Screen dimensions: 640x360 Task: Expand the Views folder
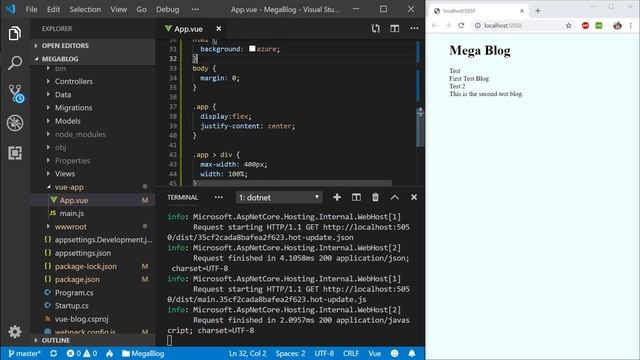click(x=64, y=174)
